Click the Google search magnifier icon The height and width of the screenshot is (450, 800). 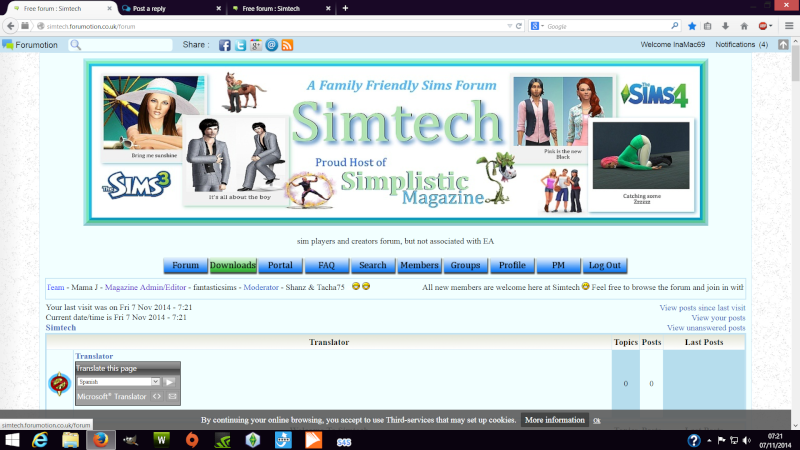674,26
